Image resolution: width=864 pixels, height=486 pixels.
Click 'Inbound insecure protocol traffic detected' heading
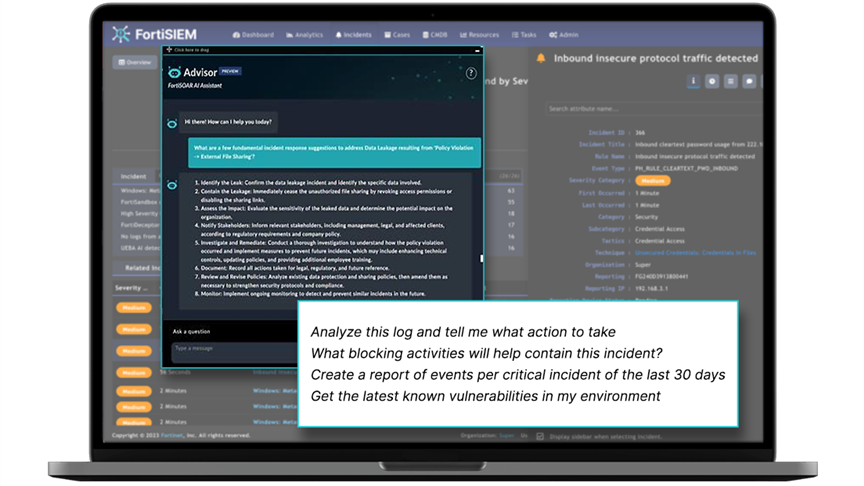click(x=656, y=58)
